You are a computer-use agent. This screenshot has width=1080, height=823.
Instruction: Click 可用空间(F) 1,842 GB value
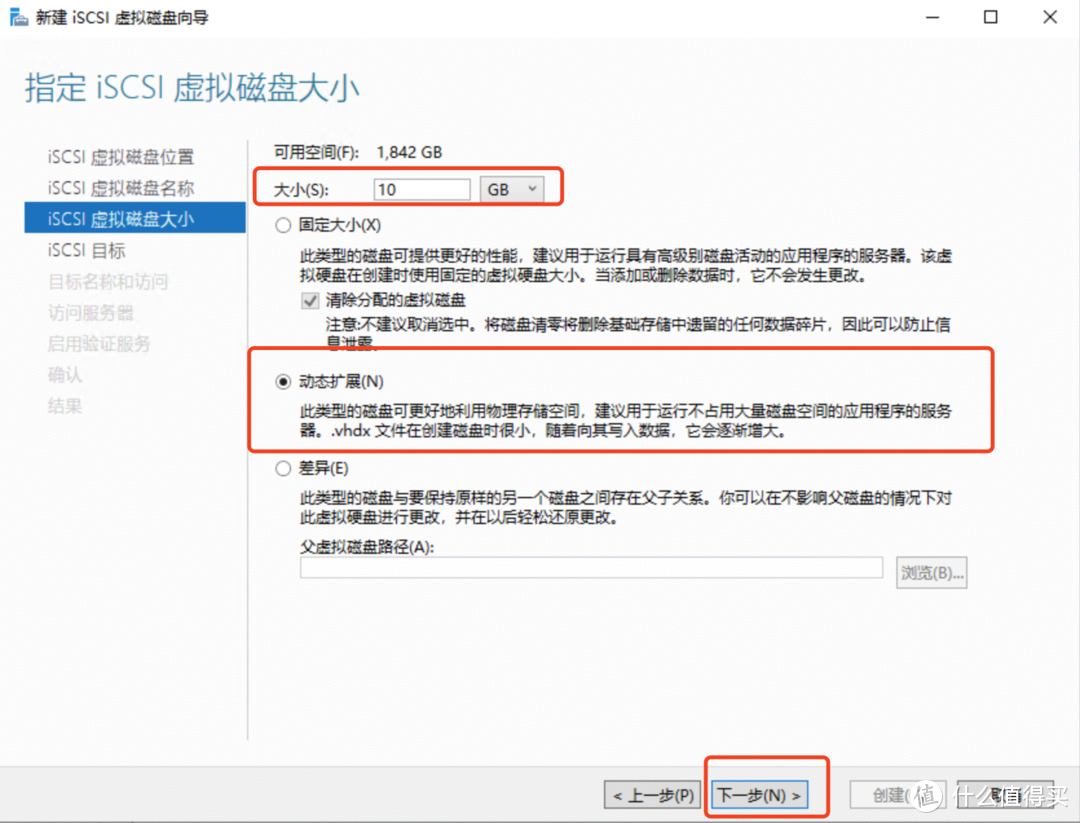409,152
